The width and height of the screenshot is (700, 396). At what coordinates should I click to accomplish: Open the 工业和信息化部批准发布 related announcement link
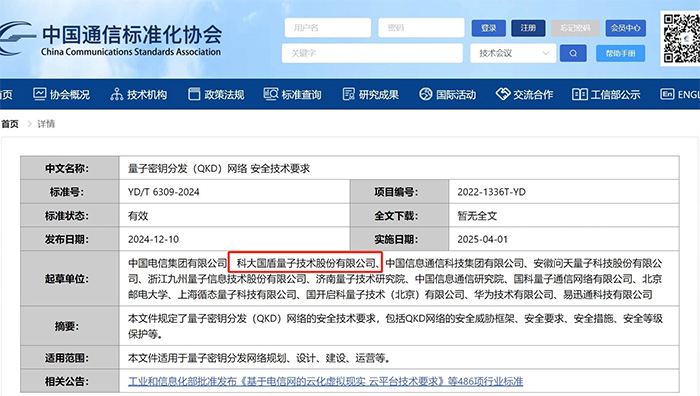pos(325,381)
